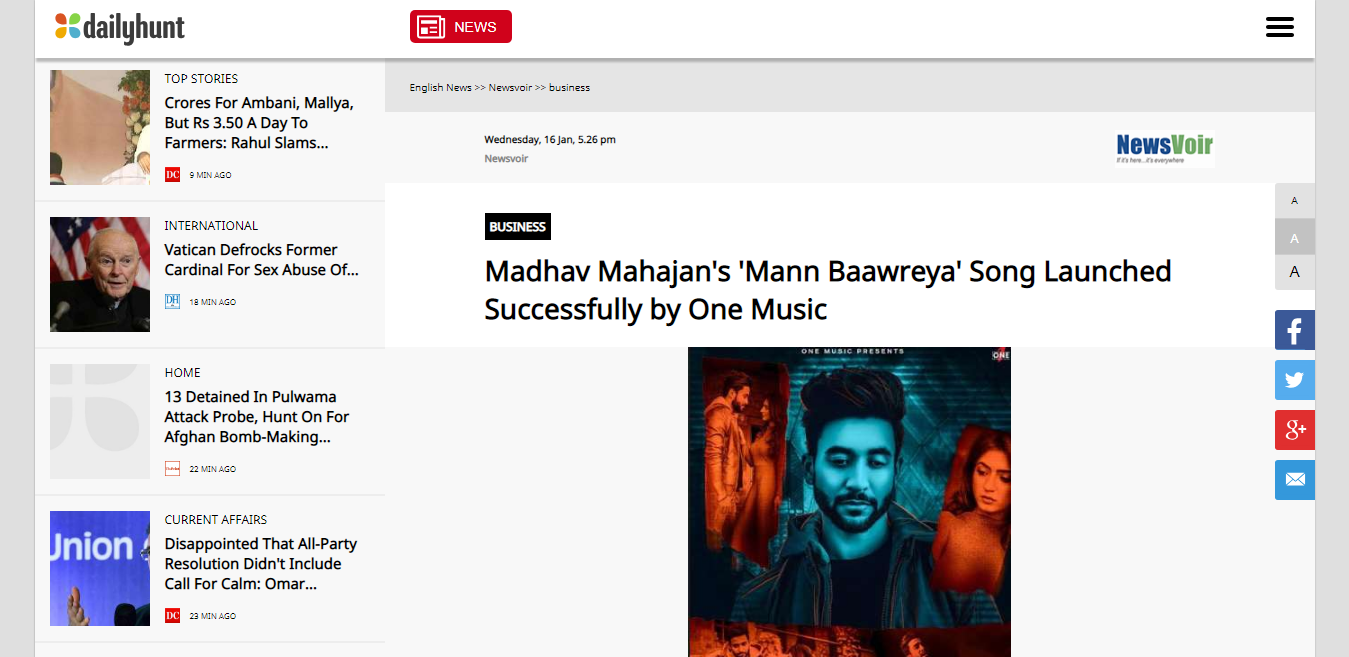
Task: Click the Madhav Mahajan article headline
Action: (x=828, y=290)
